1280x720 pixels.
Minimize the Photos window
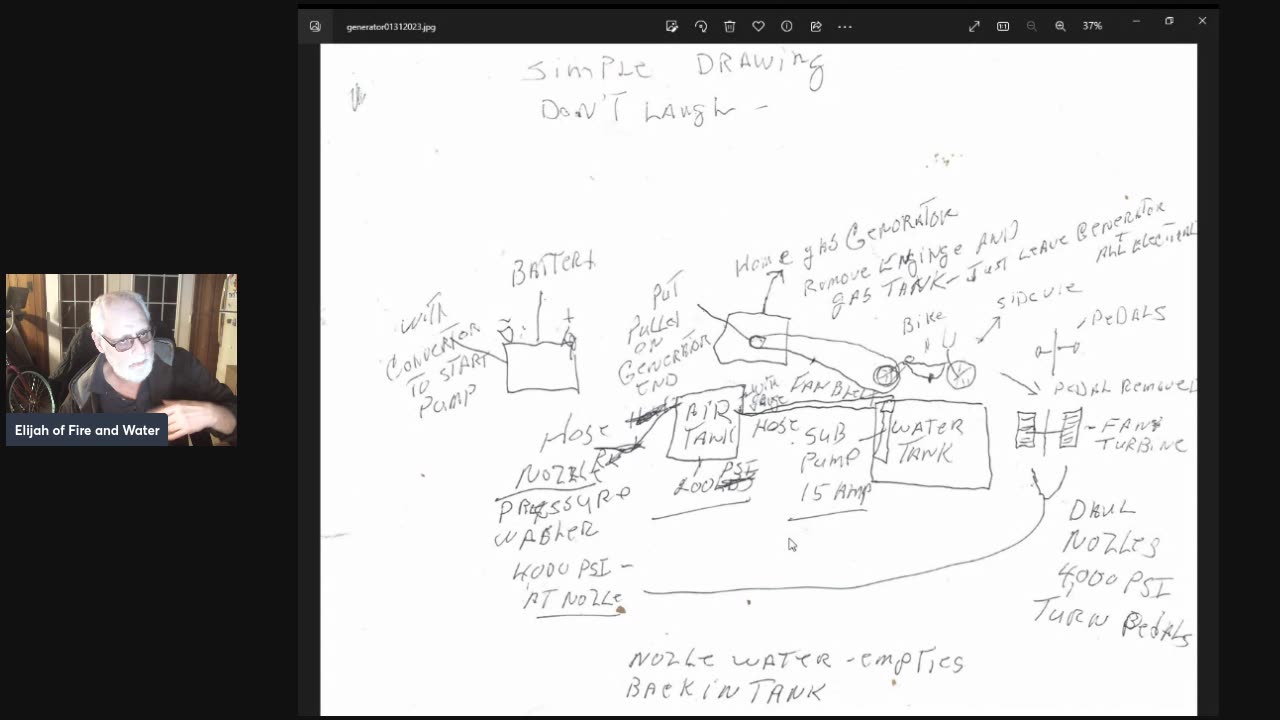coord(1136,21)
